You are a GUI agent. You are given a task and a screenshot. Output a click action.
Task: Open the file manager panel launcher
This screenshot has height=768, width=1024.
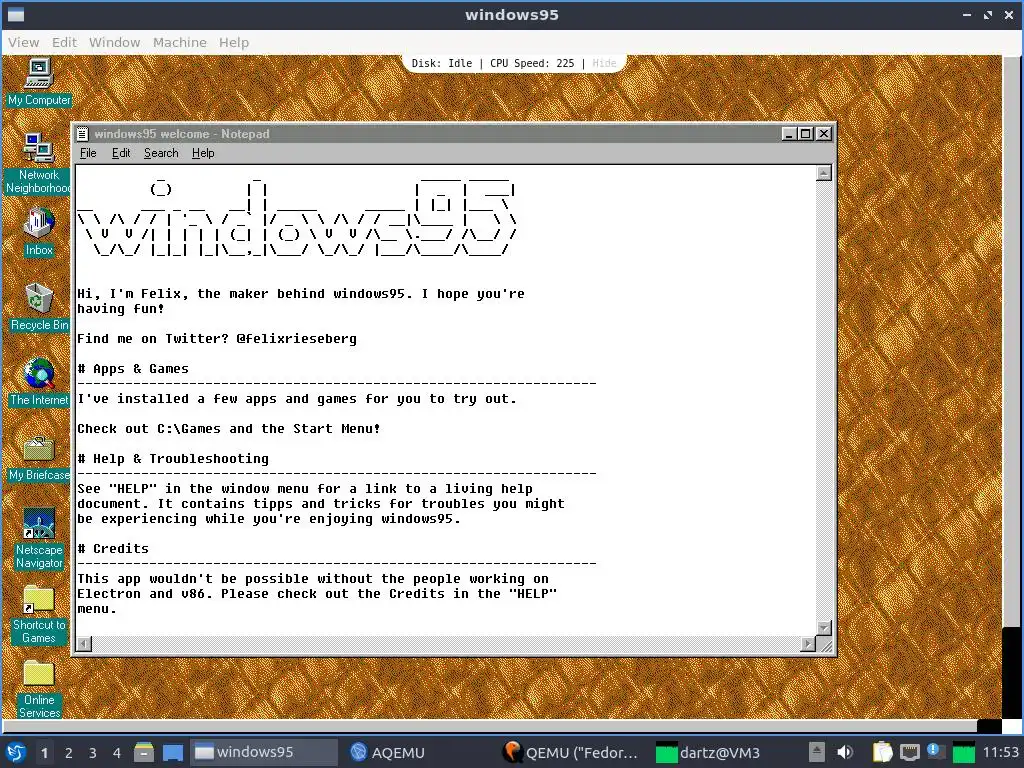[x=144, y=752]
